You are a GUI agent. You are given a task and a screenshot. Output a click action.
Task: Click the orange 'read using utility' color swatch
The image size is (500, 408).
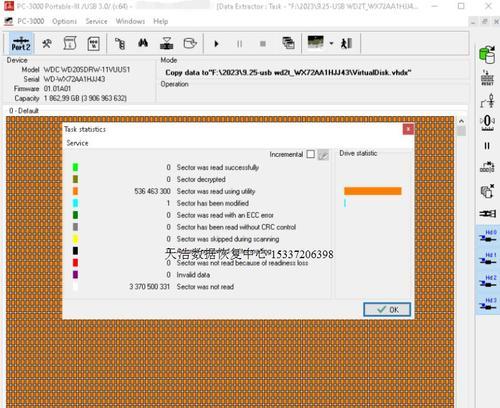click(x=75, y=191)
